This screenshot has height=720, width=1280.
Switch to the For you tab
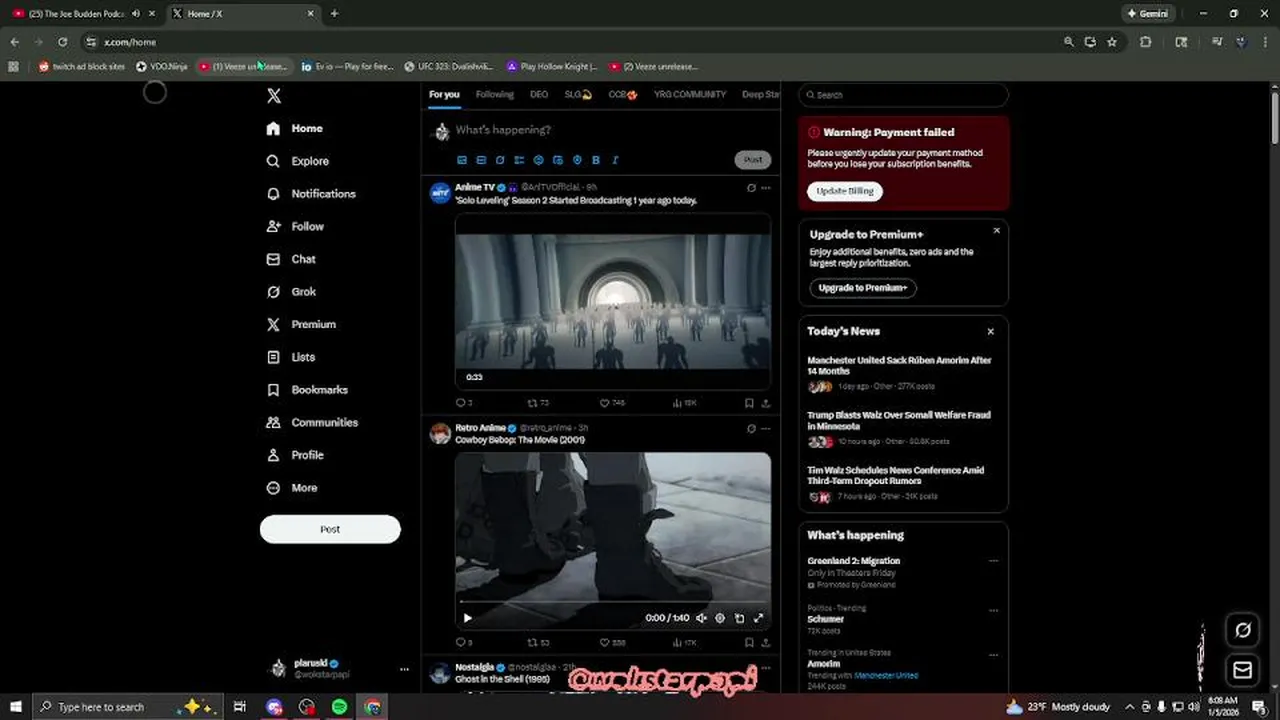tap(444, 95)
